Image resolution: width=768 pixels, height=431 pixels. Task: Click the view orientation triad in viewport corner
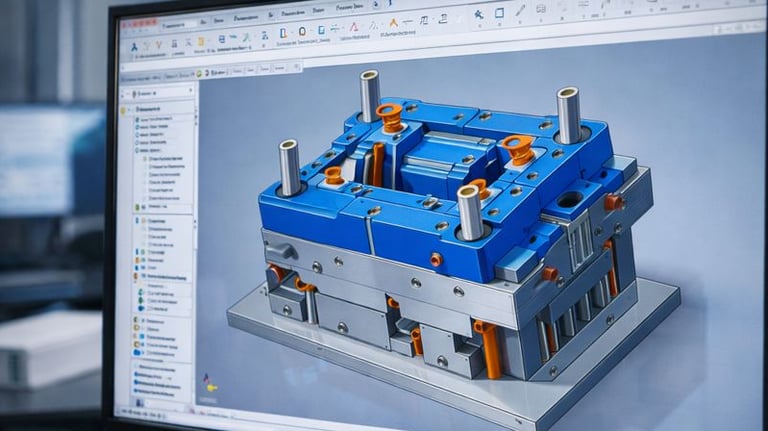tap(209, 383)
